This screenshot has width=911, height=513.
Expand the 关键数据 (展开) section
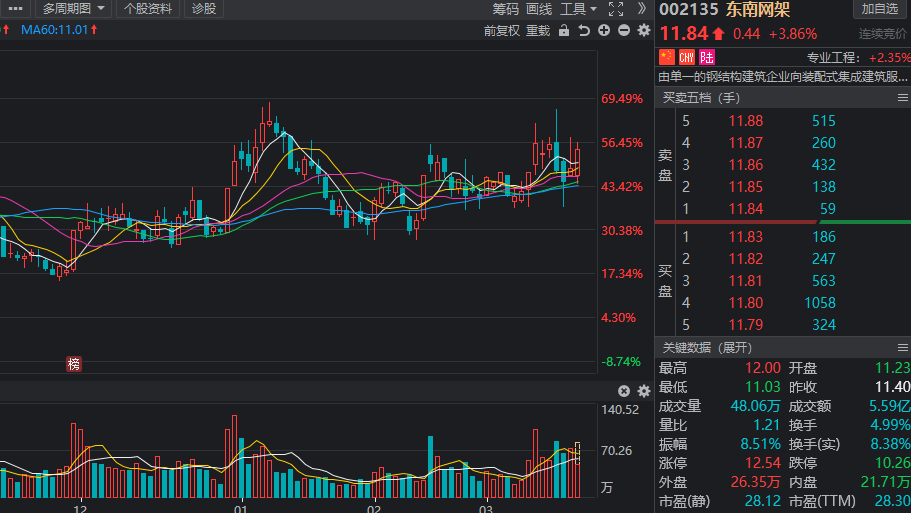pos(705,347)
